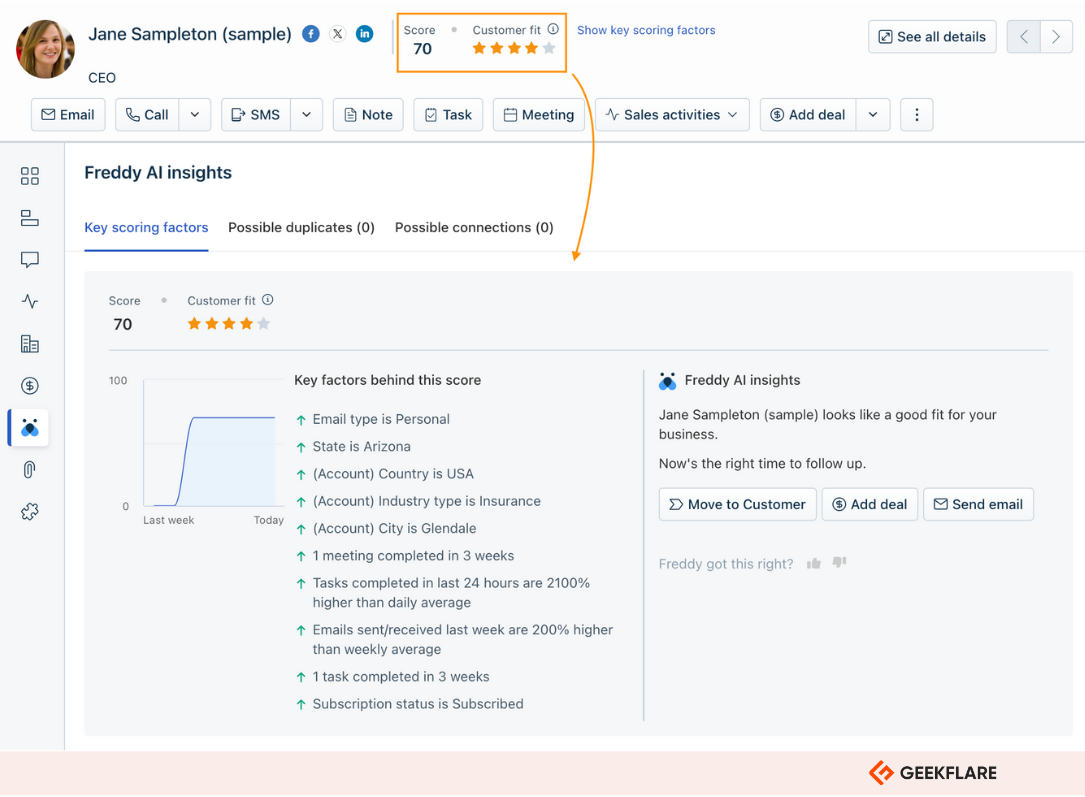The width and height of the screenshot is (1085, 797).
Task: Open the activities pulse icon in sidebar
Action: [x=30, y=302]
